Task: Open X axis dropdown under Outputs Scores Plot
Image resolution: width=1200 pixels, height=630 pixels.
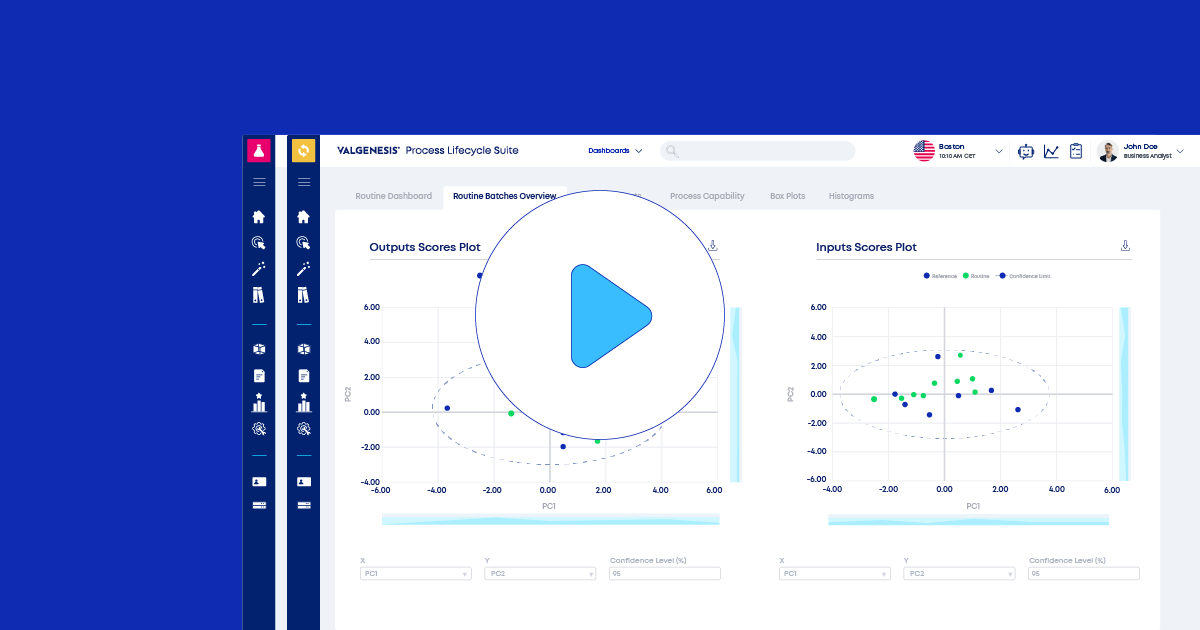Action: click(415, 574)
